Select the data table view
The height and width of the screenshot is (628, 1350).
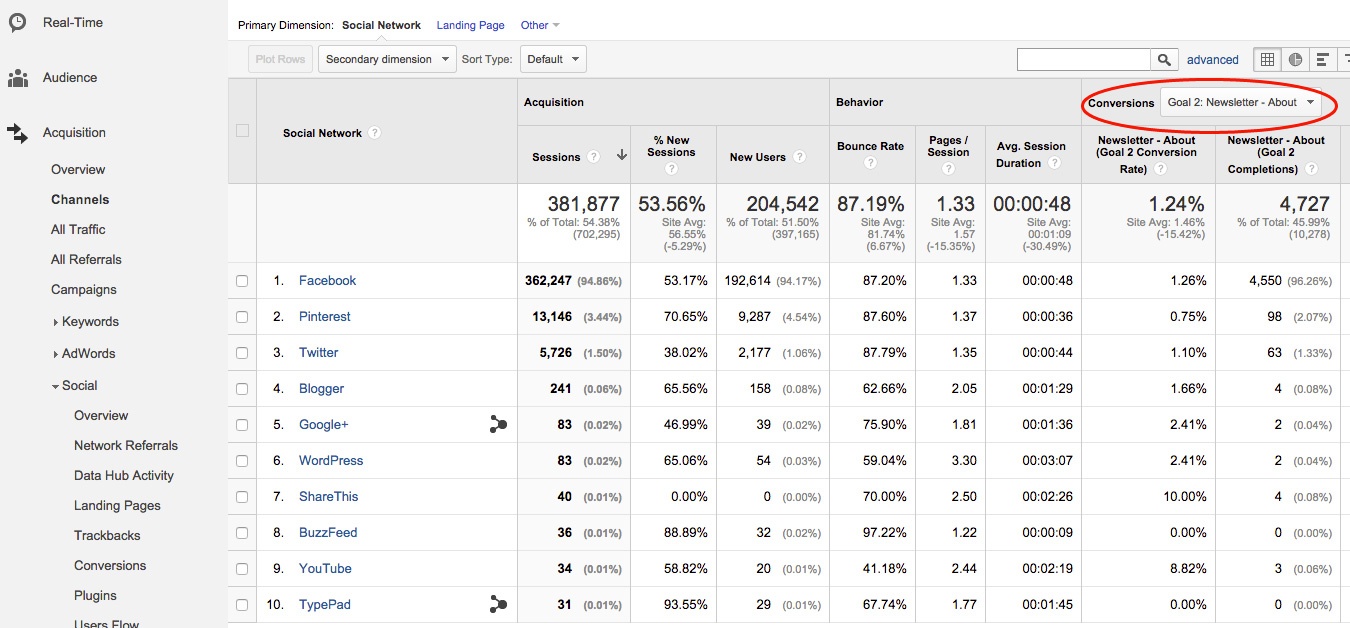1266,60
